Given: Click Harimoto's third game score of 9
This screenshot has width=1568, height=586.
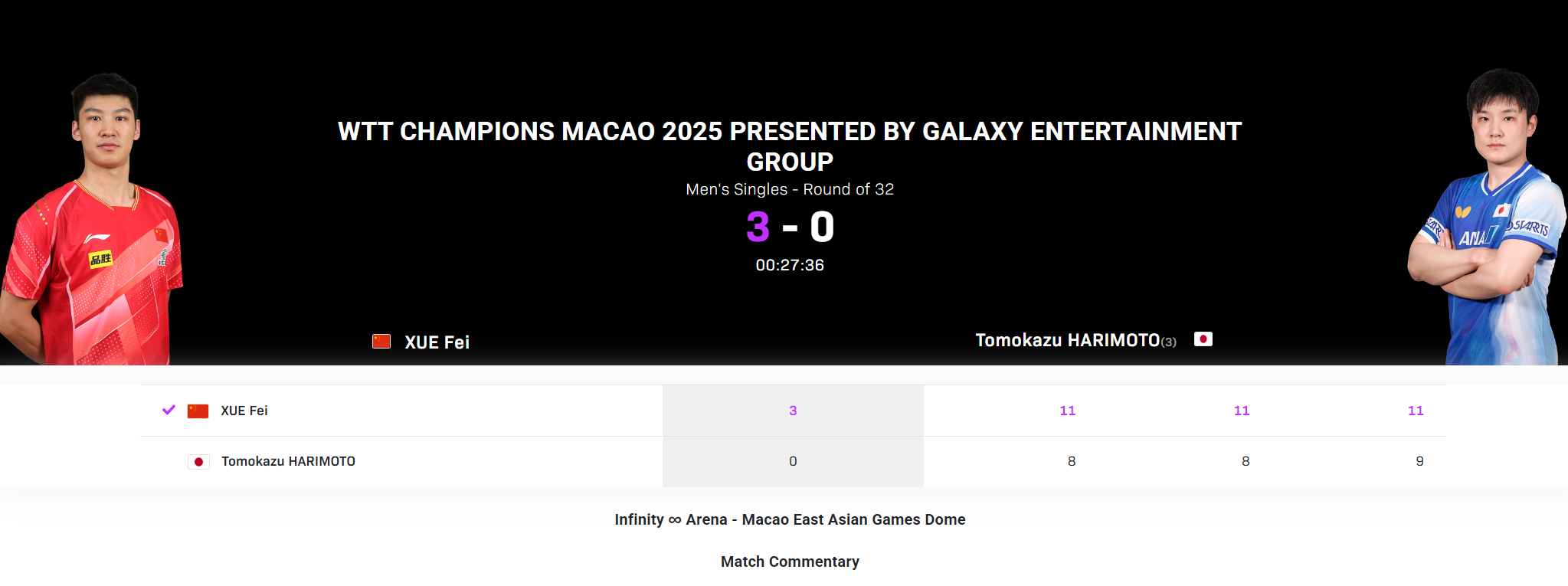Looking at the screenshot, I should [1419, 461].
